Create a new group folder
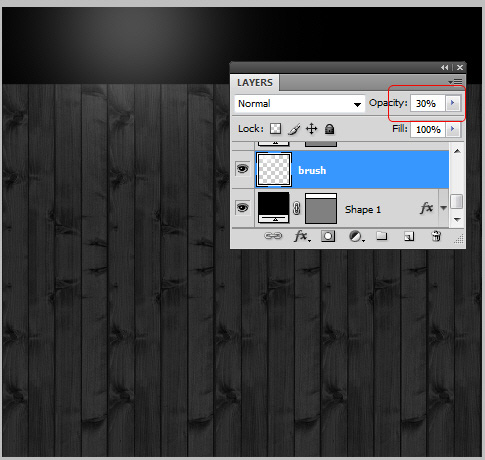Viewport: 485px width, 460px height. pyautogui.click(x=382, y=236)
